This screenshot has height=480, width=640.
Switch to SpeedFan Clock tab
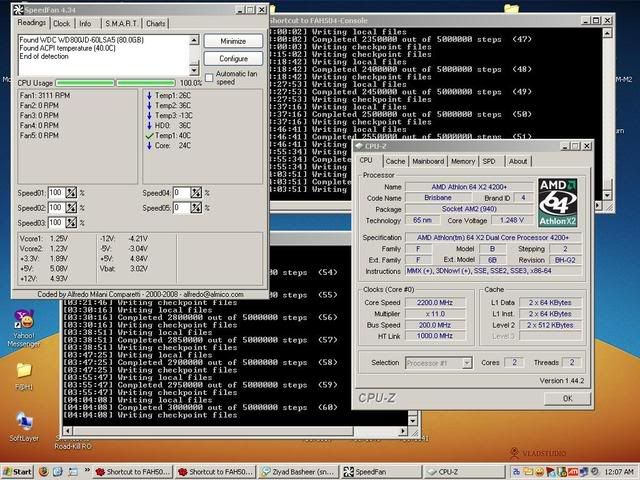point(62,24)
